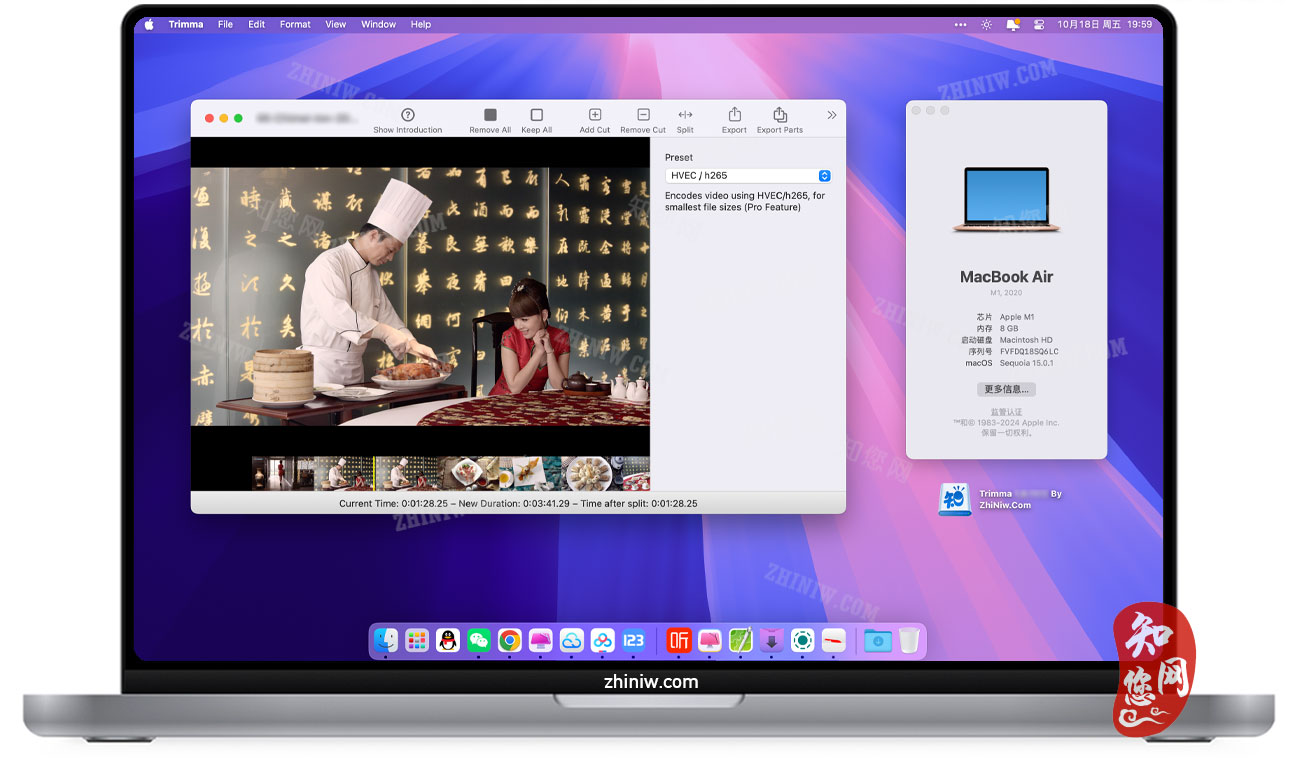Click the Keep All toolbar icon
This screenshot has width=1298, height=779.
(537, 115)
